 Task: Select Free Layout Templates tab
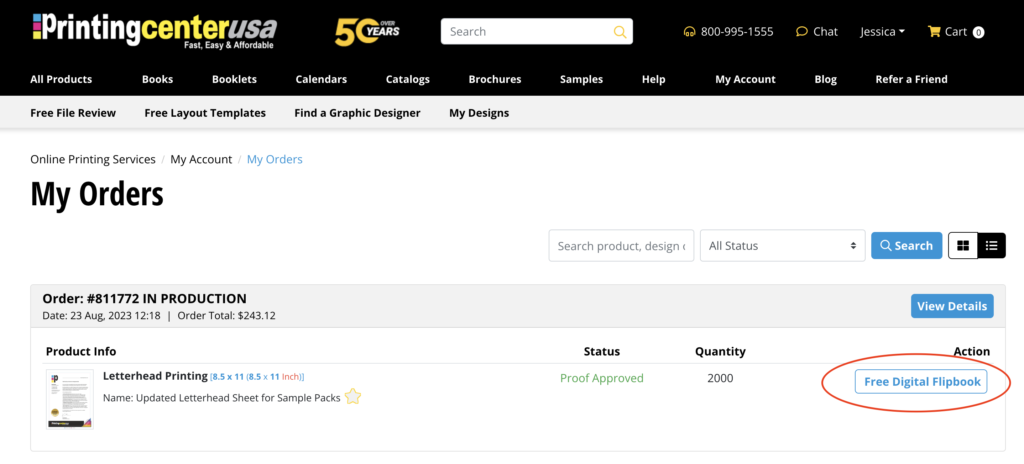(205, 113)
